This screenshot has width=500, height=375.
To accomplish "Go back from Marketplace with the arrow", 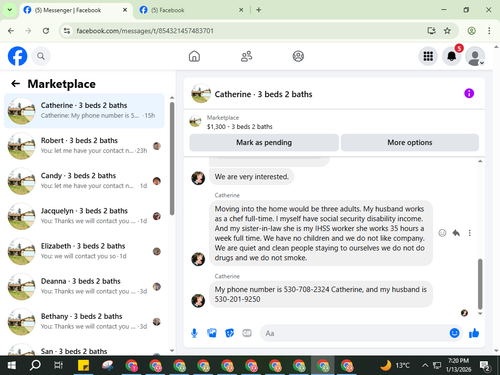I will [x=15, y=84].
